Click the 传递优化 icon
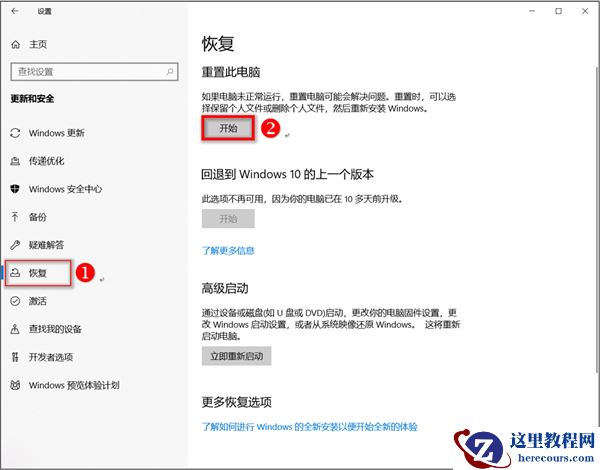Image resolution: width=600 pixels, height=470 pixels. [x=15, y=161]
